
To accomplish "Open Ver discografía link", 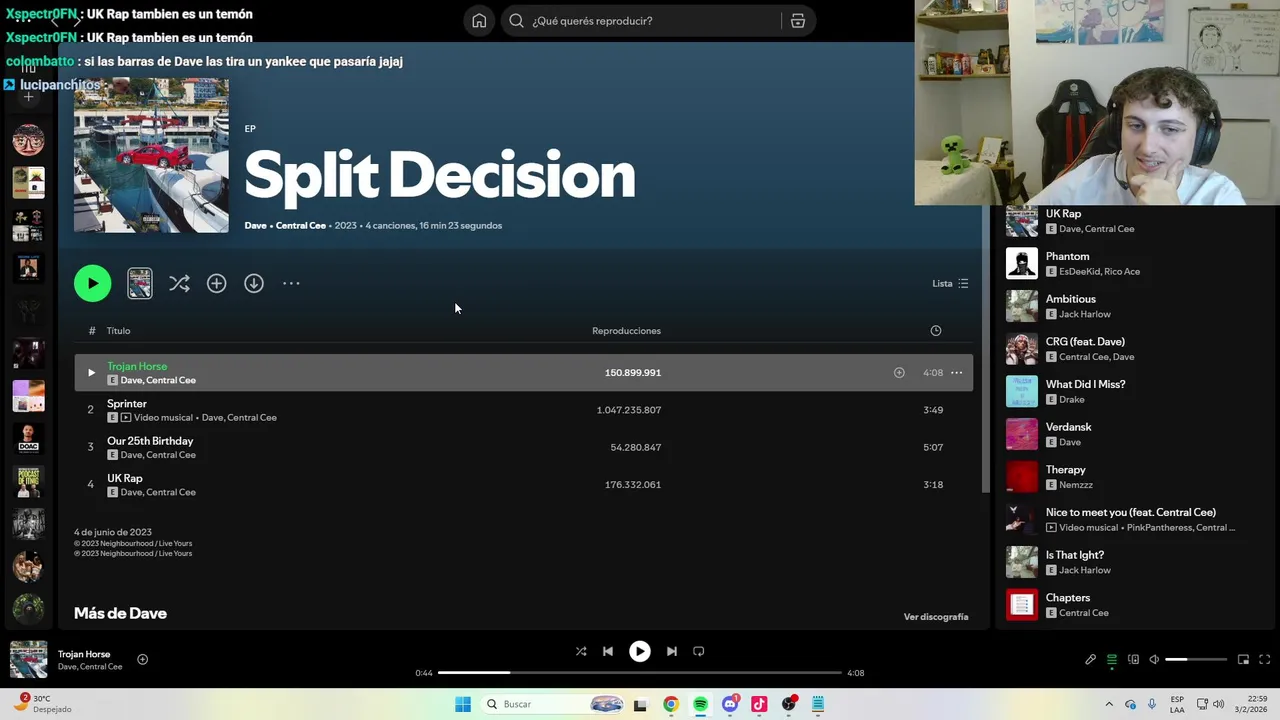I will click(x=936, y=617).
